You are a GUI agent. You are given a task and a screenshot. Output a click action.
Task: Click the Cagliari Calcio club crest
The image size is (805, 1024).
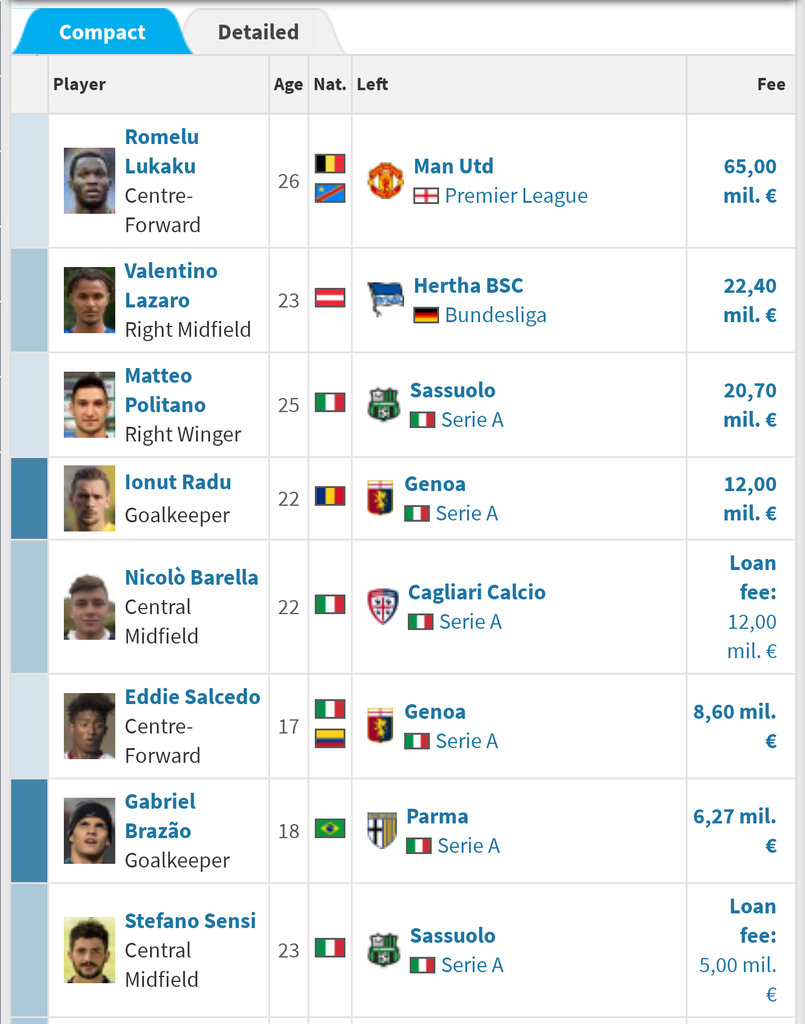383,607
